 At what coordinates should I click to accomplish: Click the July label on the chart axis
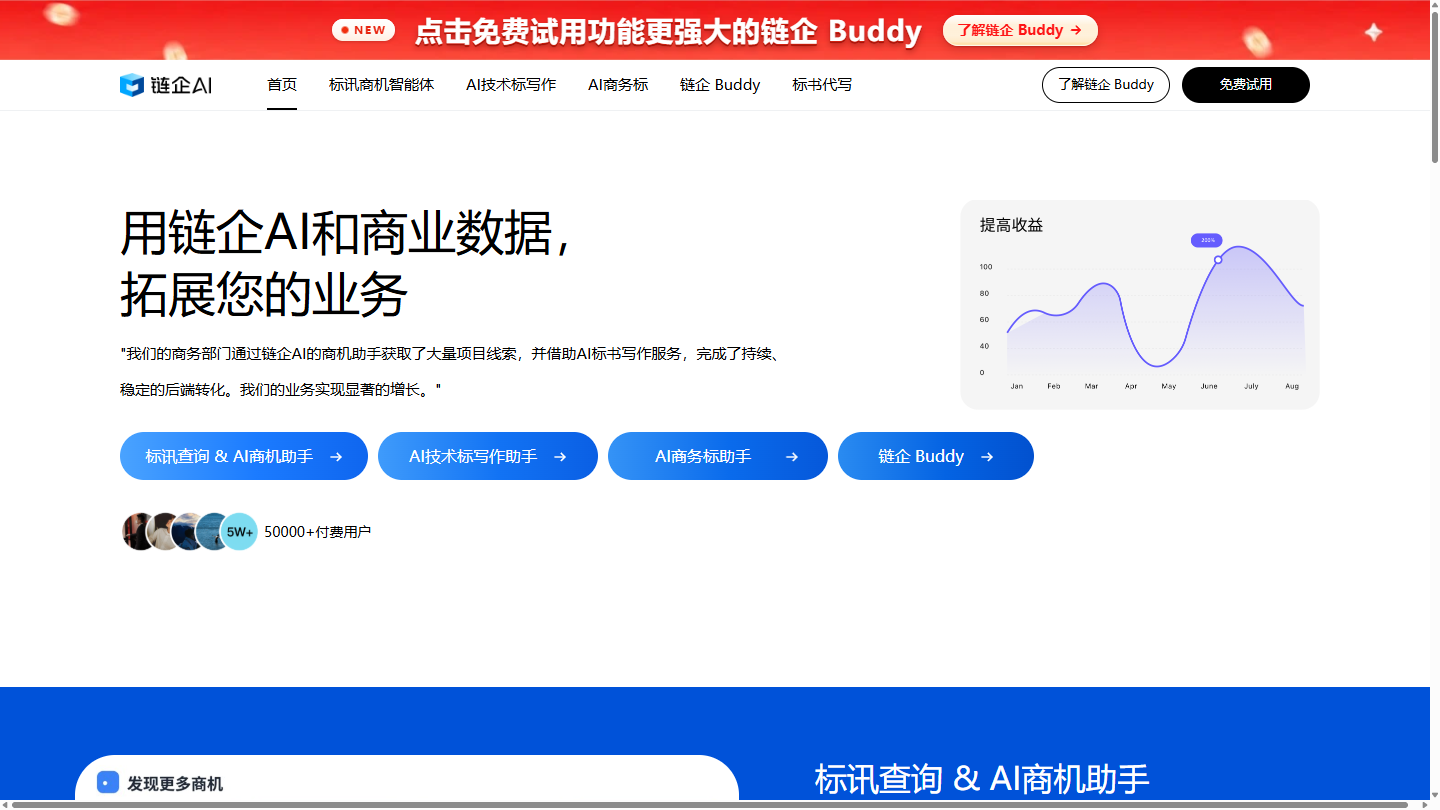click(x=1251, y=386)
